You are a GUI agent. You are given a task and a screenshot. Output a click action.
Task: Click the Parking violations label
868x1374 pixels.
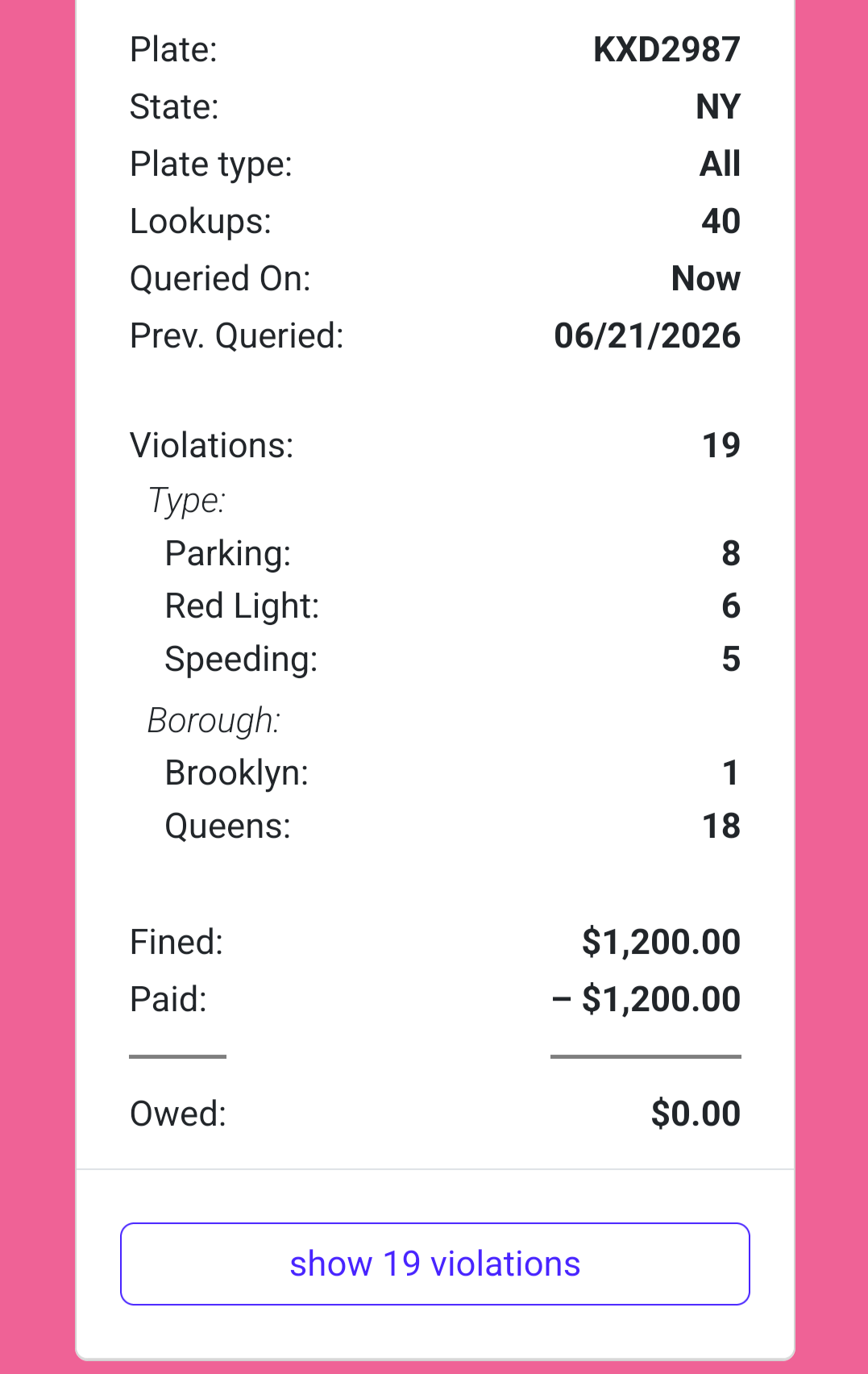[228, 554]
